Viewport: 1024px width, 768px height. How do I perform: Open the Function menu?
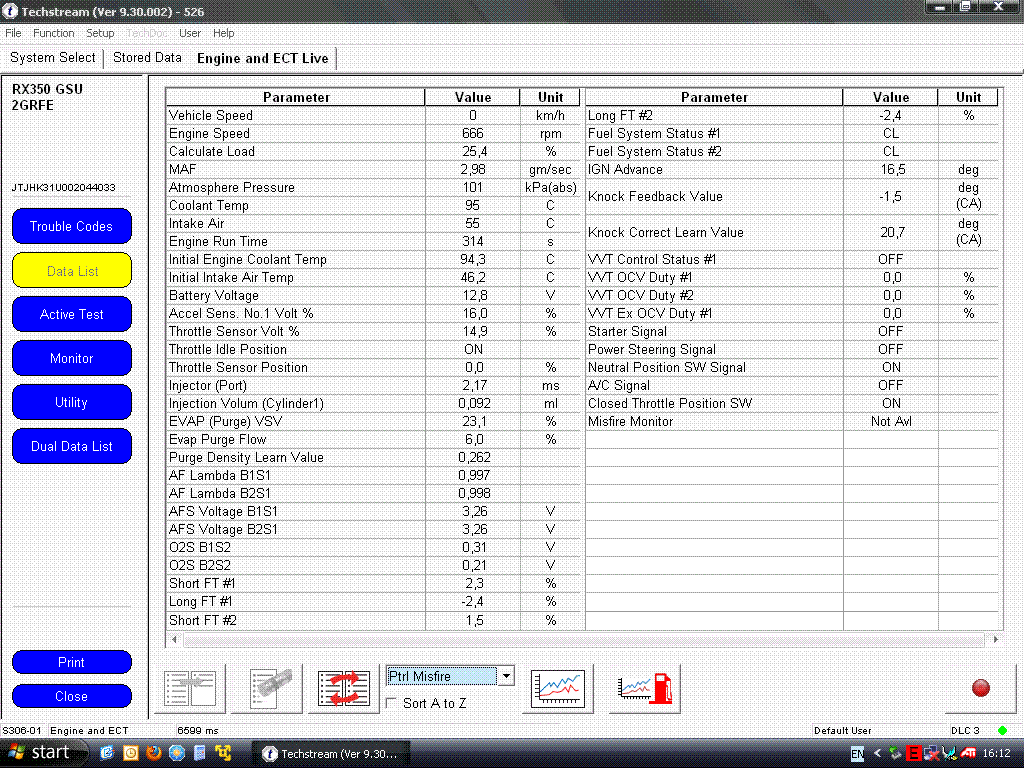point(54,33)
